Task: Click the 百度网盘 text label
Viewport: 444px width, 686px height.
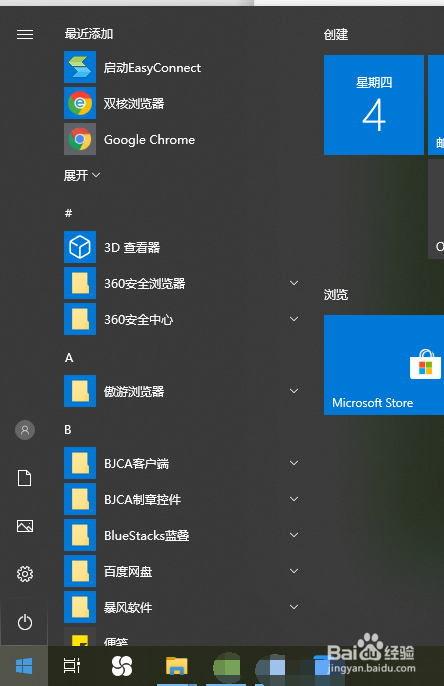Action: point(128,571)
